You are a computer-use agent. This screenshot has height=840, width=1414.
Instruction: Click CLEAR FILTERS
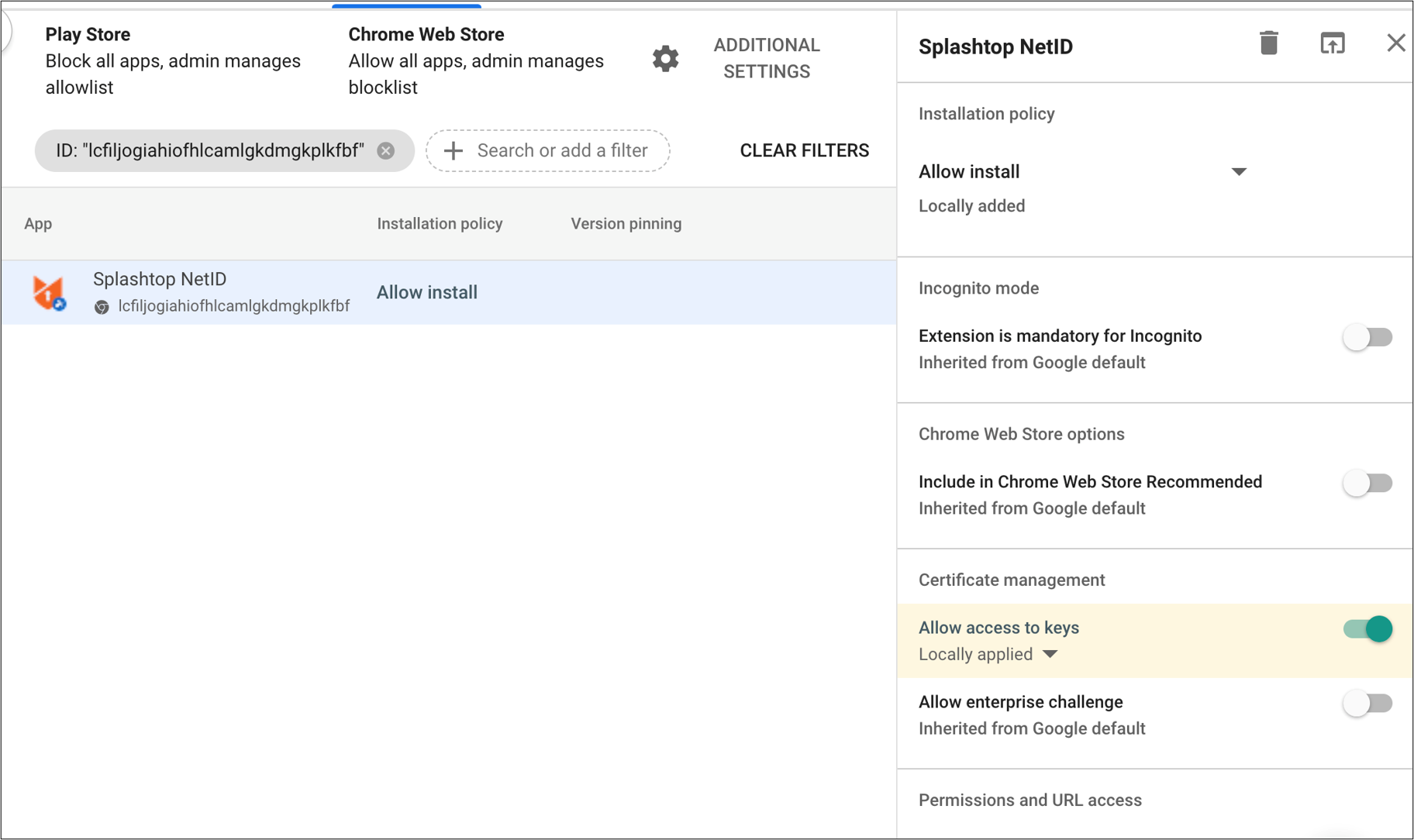(804, 150)
